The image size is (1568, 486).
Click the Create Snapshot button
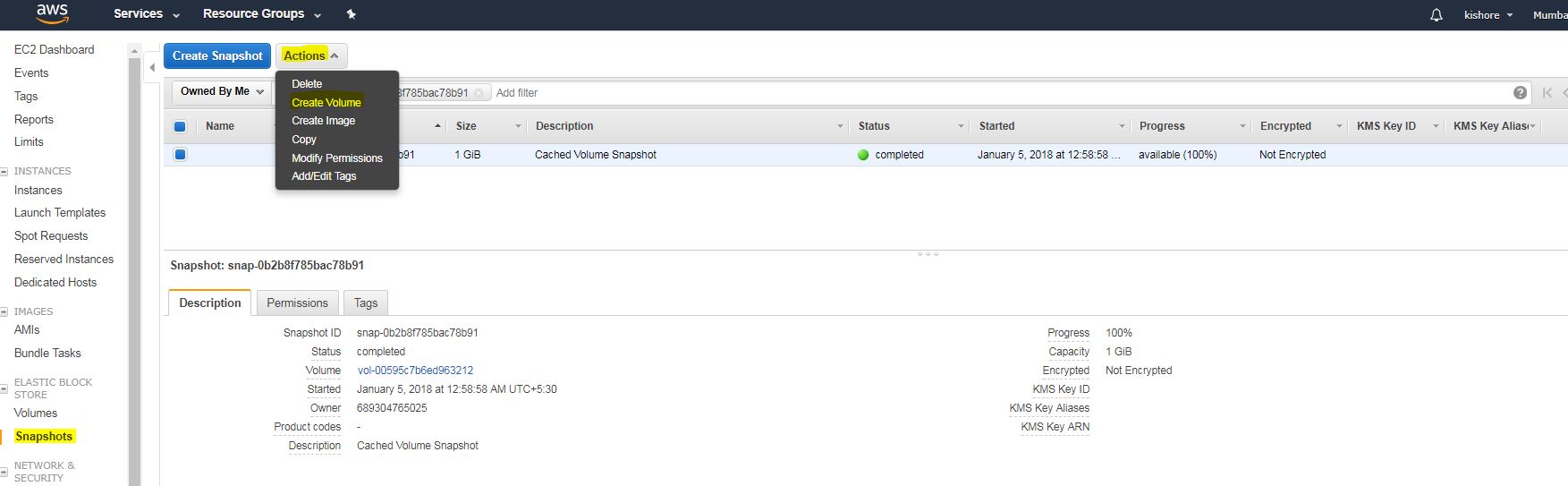coord(217,55)
